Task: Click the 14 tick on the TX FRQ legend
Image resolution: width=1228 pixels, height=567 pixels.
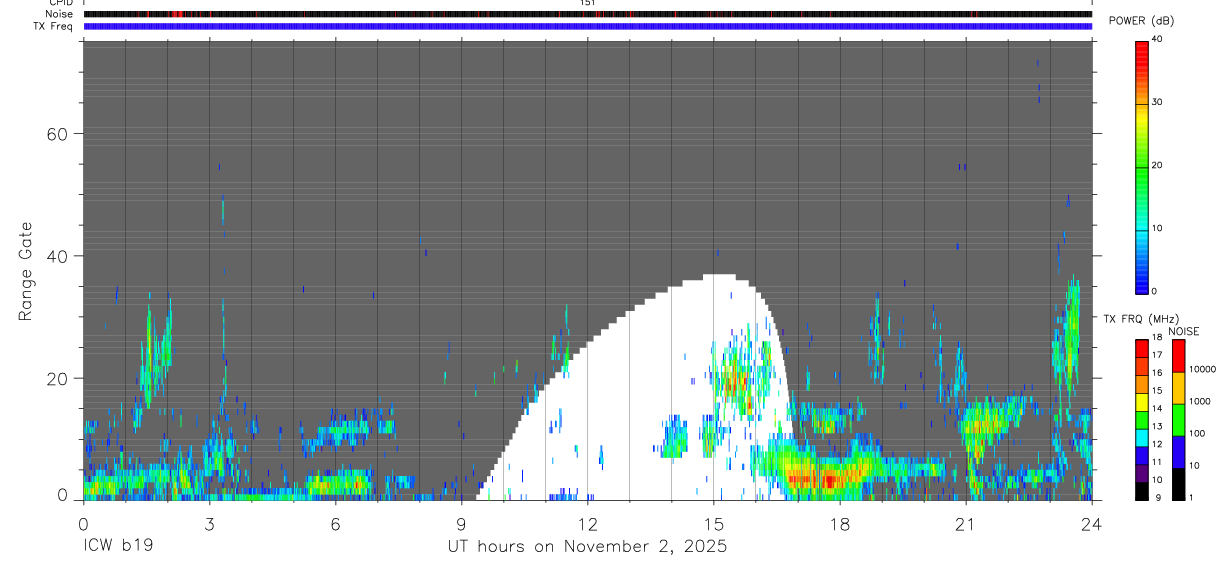Action: [x=1157, y=408]
